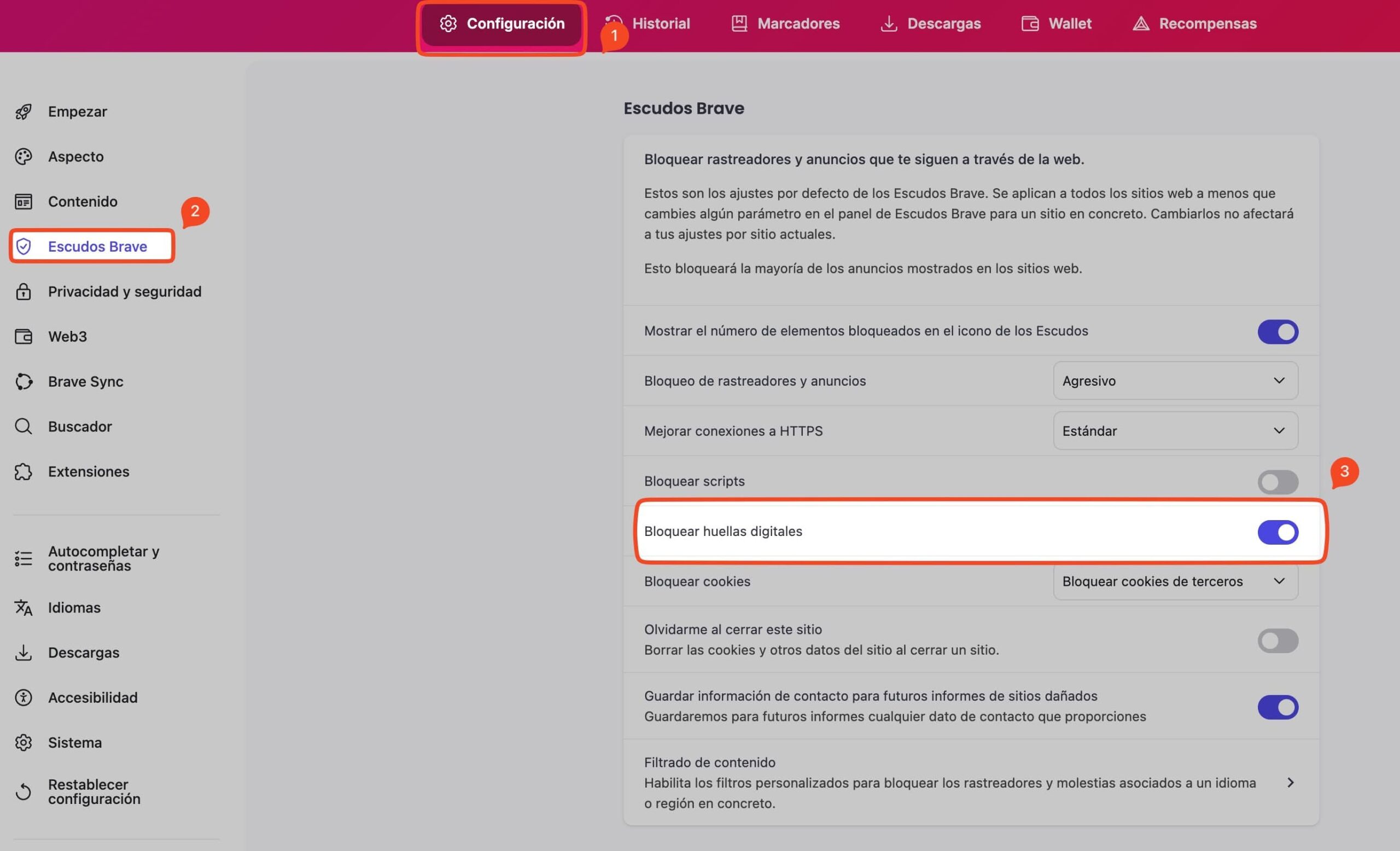The image size is (1400, 851).
Task: Click the Empezar rocket icon
Action: 24,112
